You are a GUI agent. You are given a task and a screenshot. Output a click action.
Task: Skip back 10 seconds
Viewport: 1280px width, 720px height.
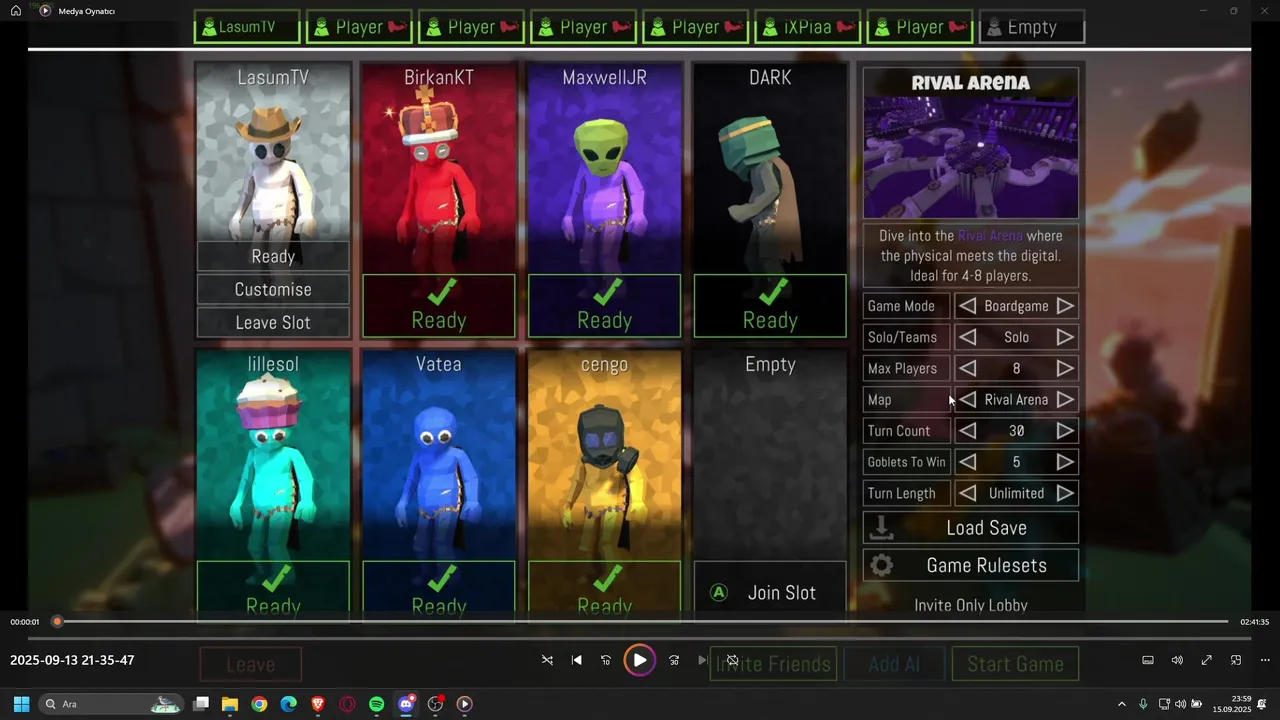coord(606,660)
